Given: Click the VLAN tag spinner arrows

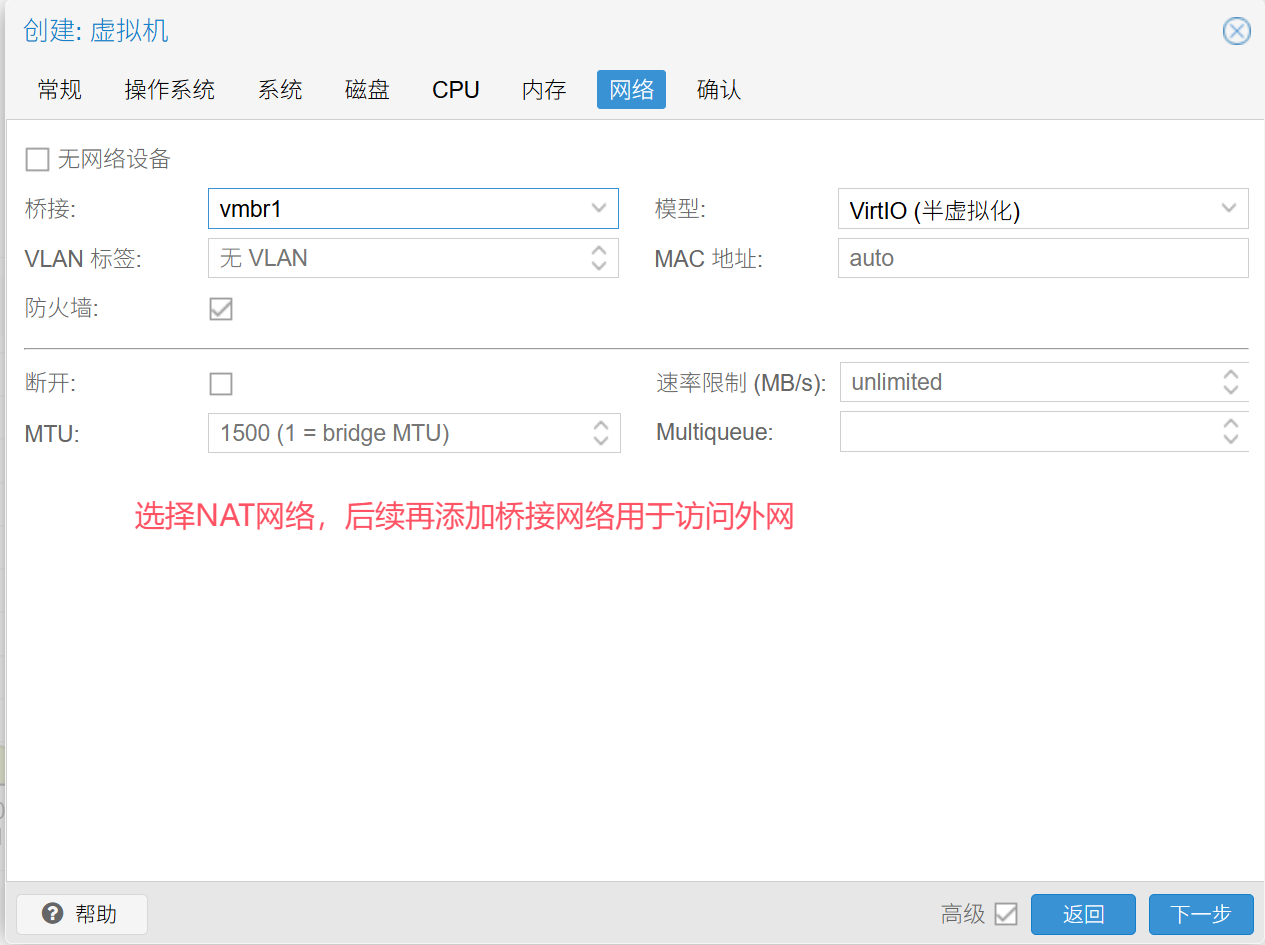Looking at the screenshot, I should [x=599, y=258].
